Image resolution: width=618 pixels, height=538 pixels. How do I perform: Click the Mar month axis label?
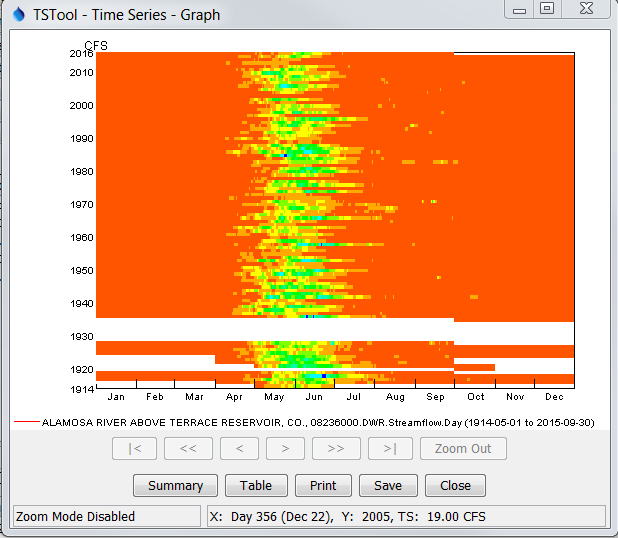(x=194, y=397)
